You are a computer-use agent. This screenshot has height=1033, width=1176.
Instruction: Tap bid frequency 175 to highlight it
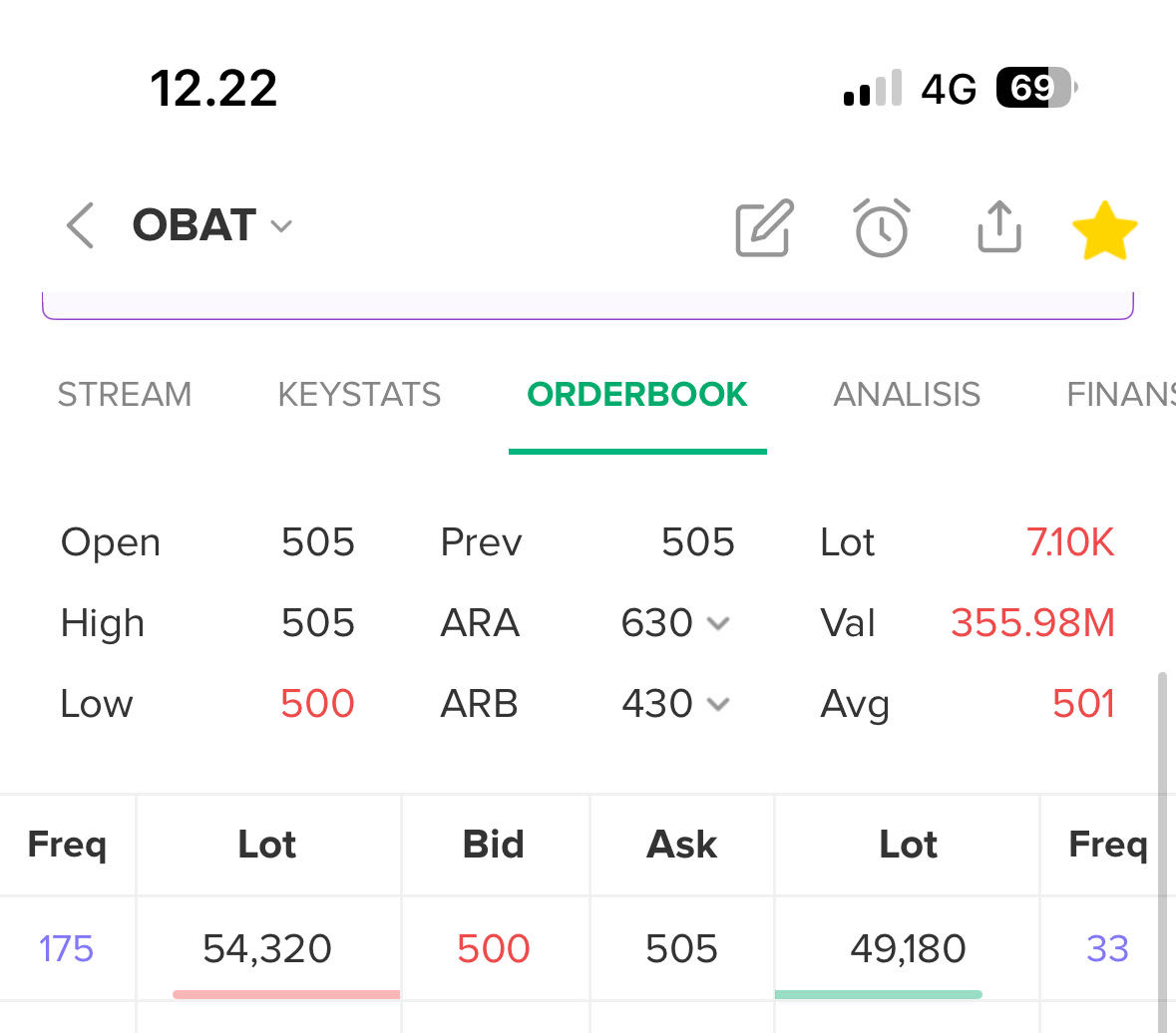click(x=66, y=948)
